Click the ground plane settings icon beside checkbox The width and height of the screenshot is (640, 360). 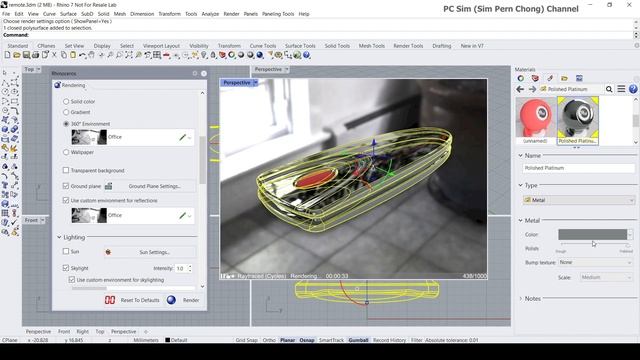coord(109,186)
